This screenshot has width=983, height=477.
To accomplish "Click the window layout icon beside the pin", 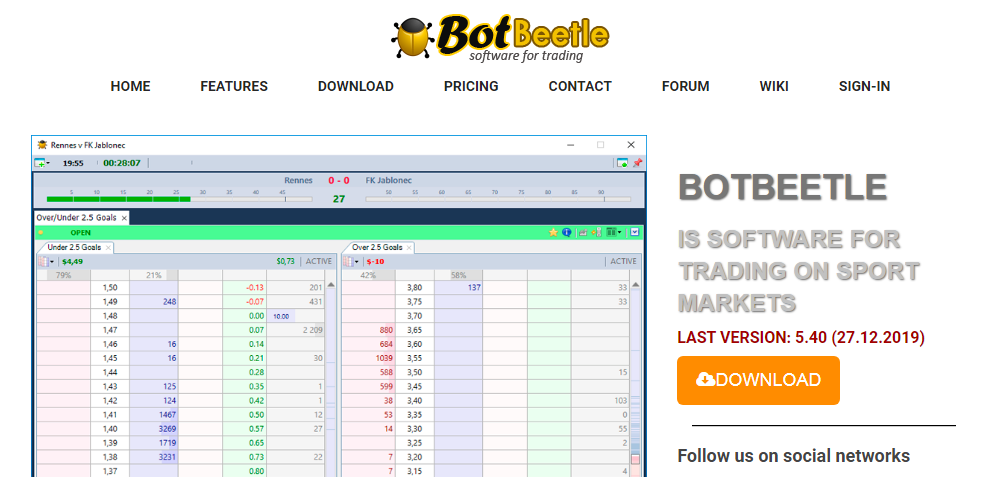I will click(622, 163).
